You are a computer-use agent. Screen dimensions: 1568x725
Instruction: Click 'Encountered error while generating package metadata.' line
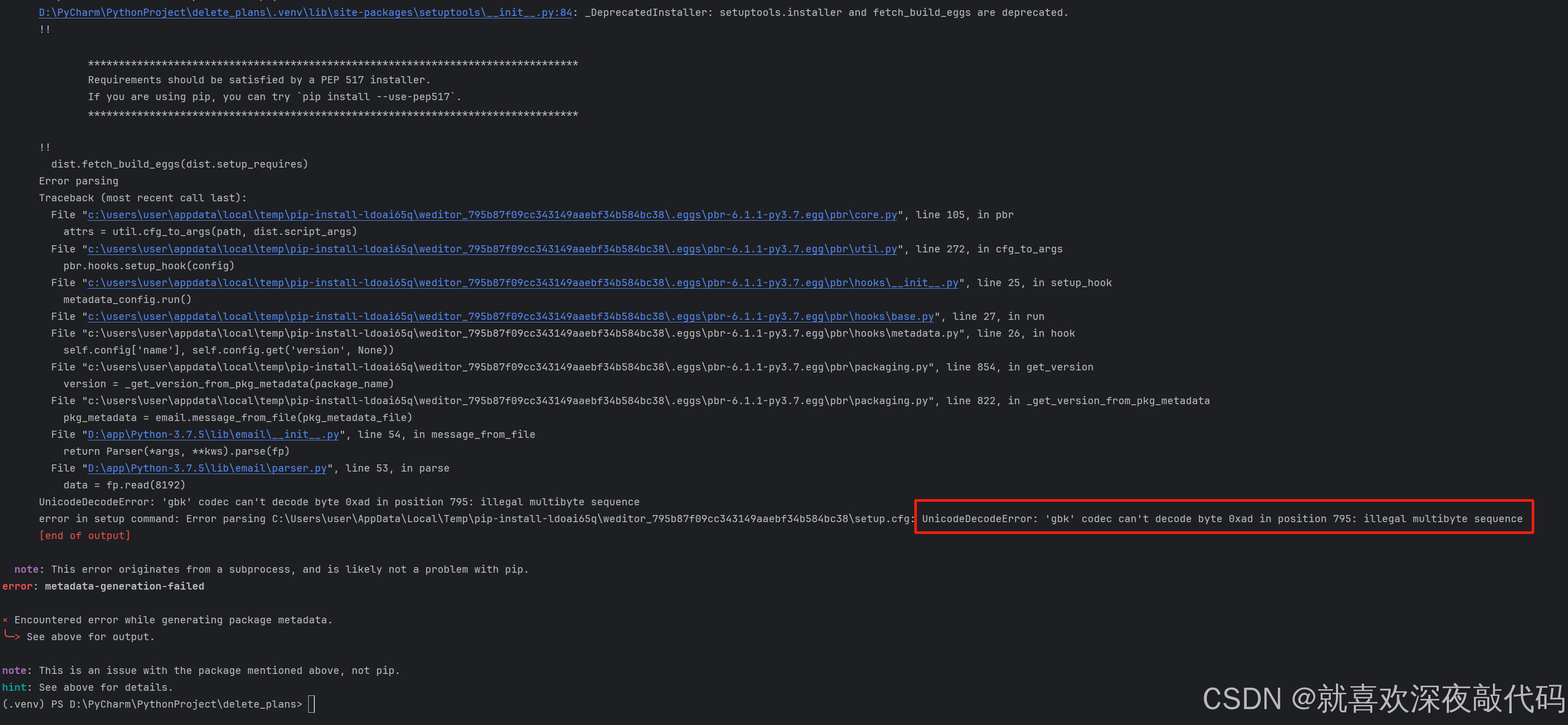tap(168, 620)
